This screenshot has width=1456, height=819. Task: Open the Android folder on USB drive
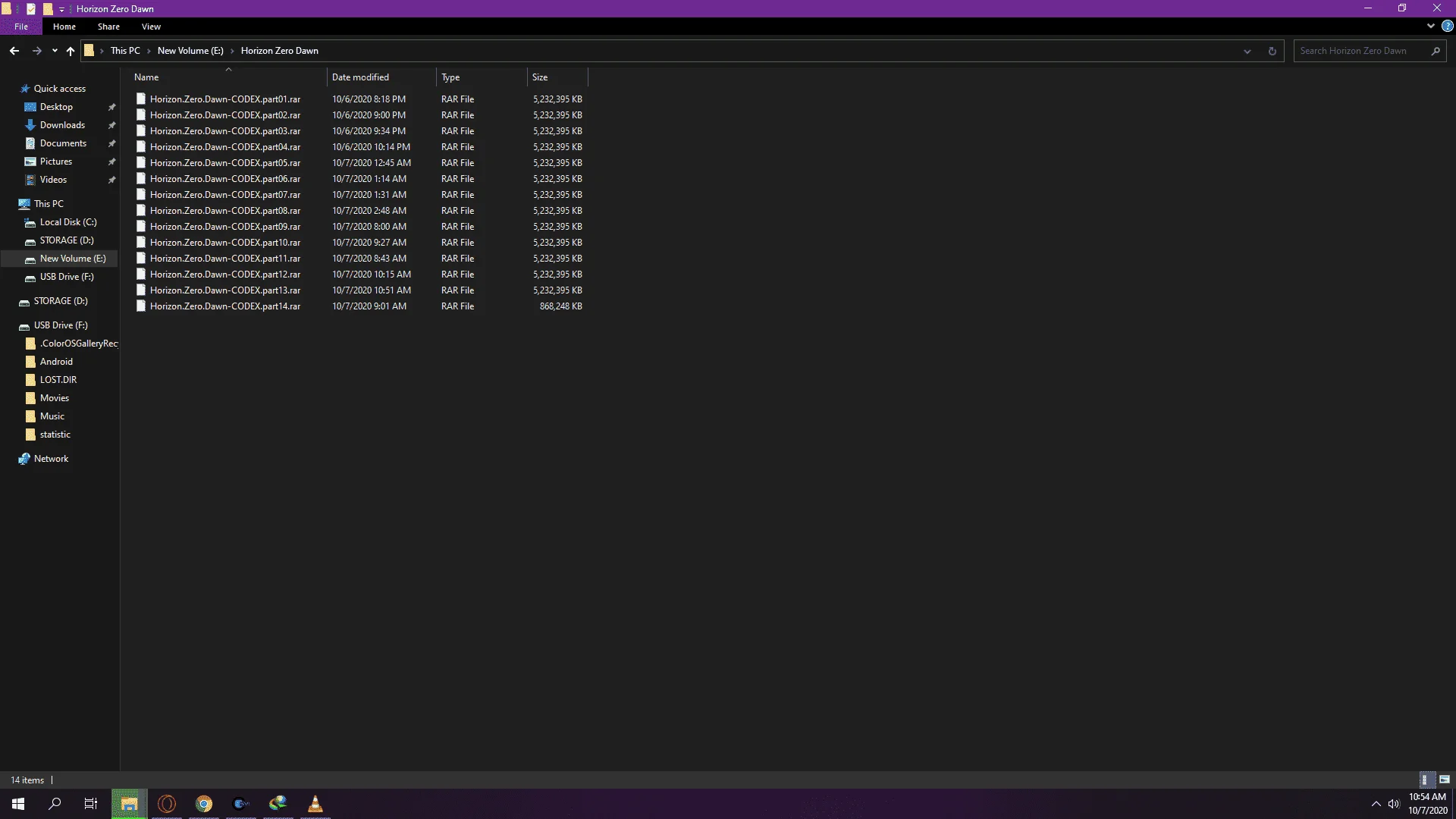coord(56,362)
